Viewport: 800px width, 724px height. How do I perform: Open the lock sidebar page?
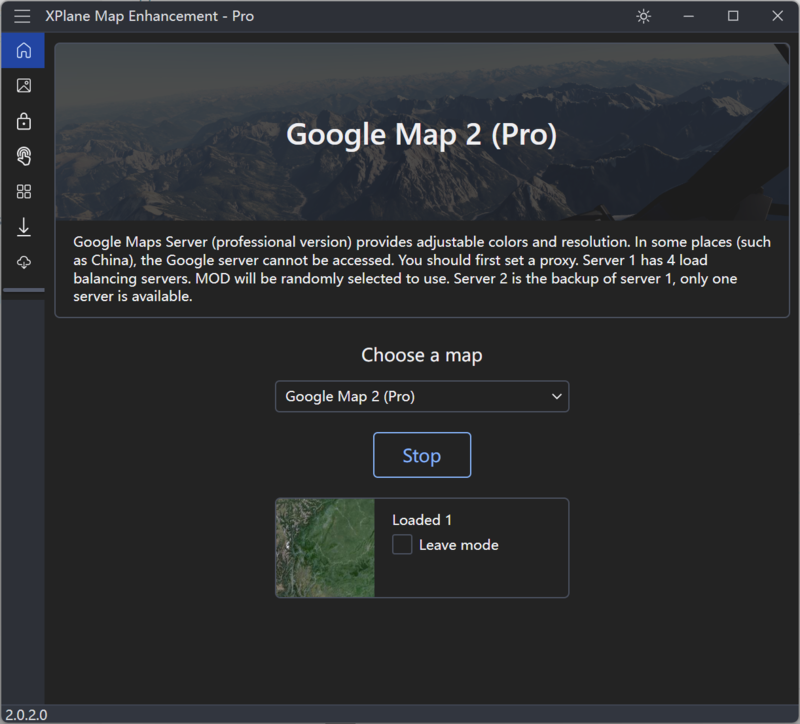pyautogui.click(x=23, y=121)
